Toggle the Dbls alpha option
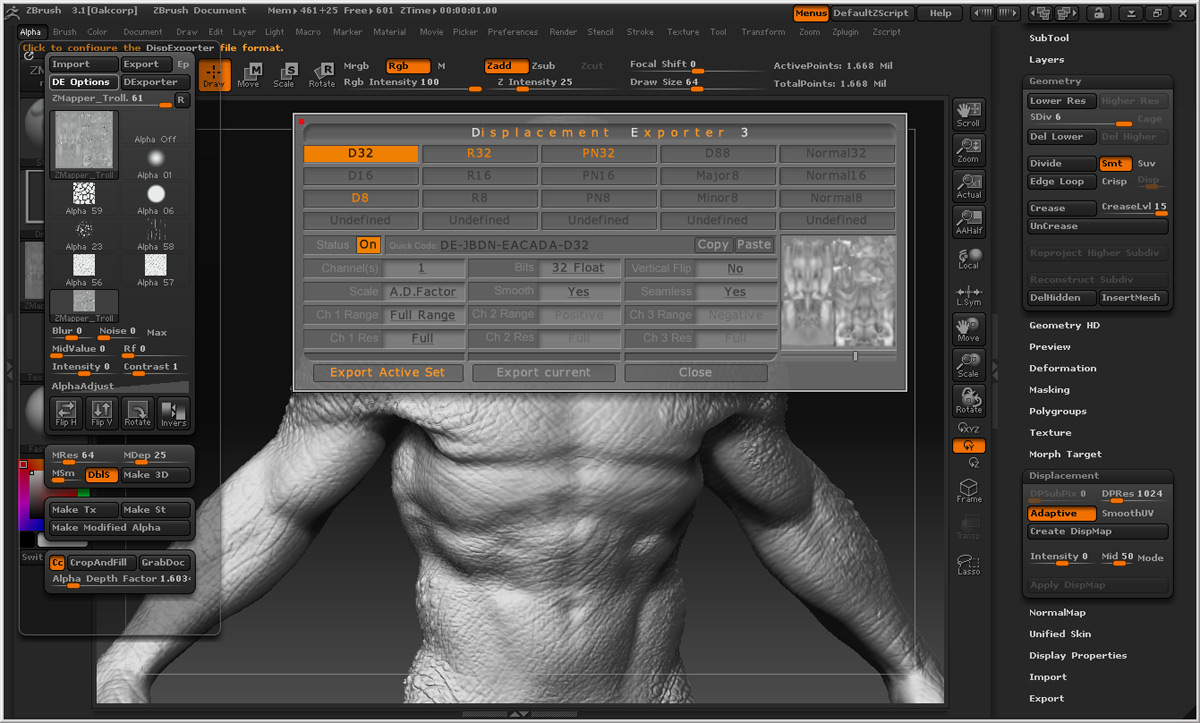The image size is (1200, 723). tap(101, 475)
